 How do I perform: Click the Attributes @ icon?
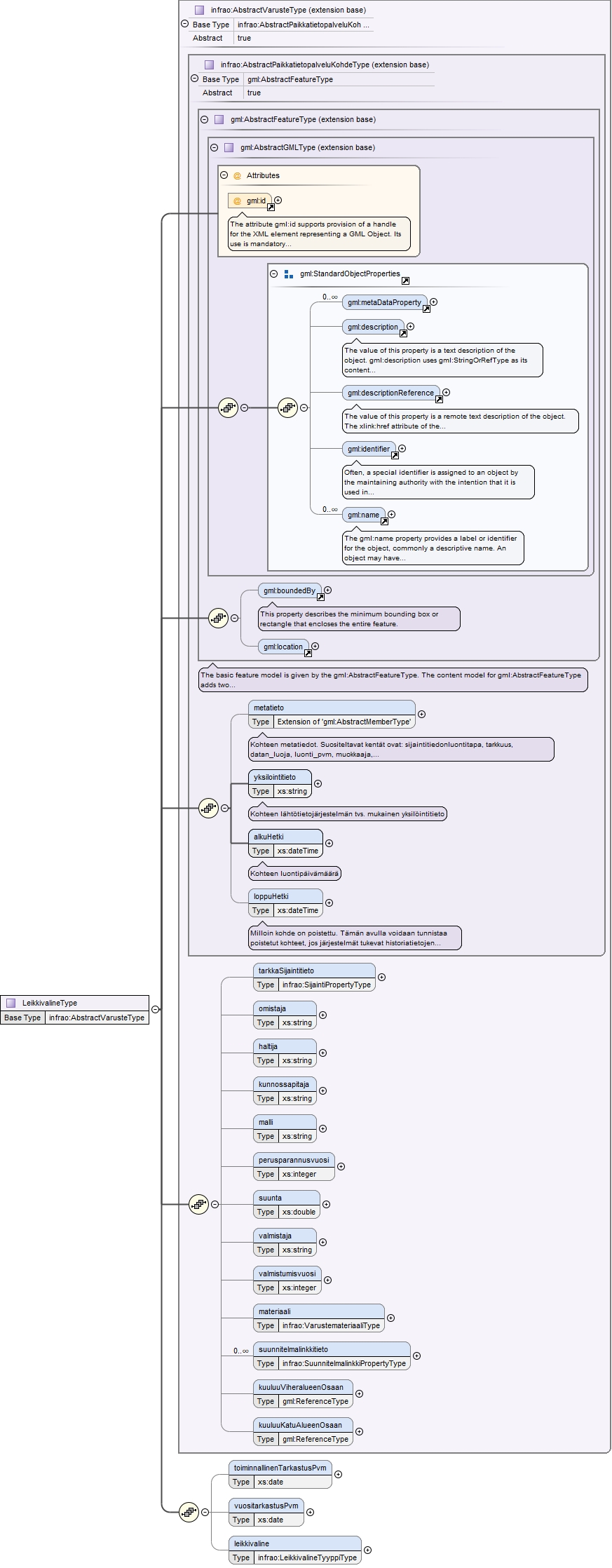click(237, 176)
